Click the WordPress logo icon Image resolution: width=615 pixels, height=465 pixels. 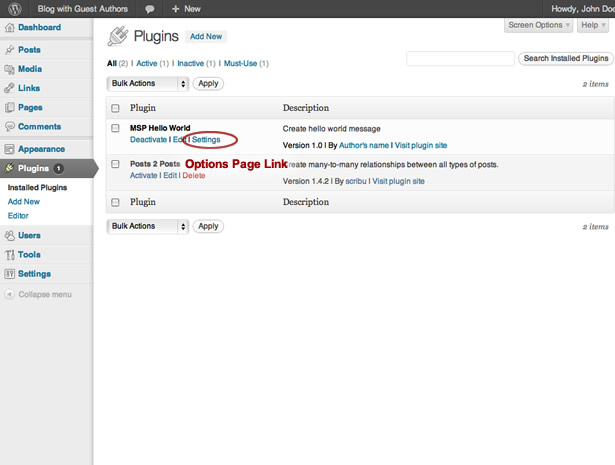15,9
